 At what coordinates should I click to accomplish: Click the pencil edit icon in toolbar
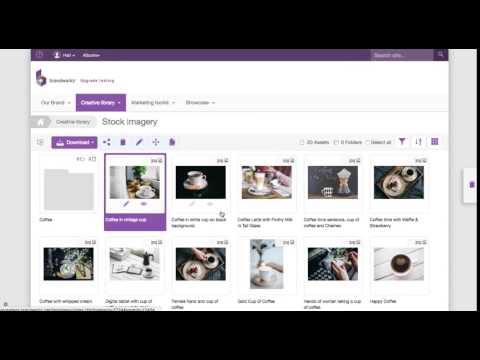coord(139,142)
